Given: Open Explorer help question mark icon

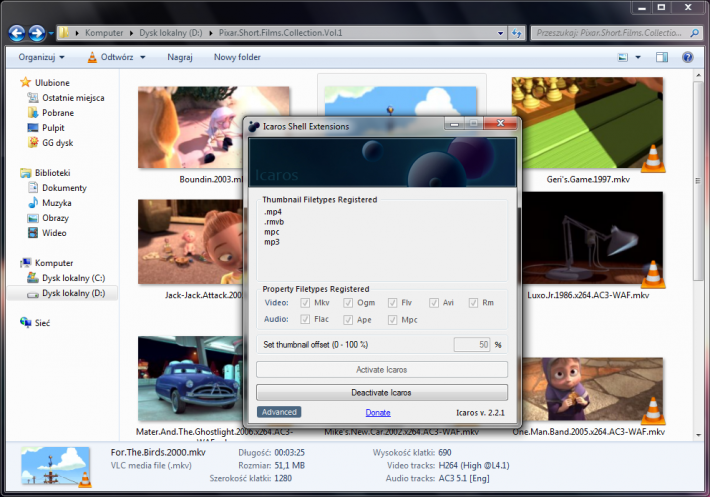Looking at the screenshot, I should tap(687, 57).
